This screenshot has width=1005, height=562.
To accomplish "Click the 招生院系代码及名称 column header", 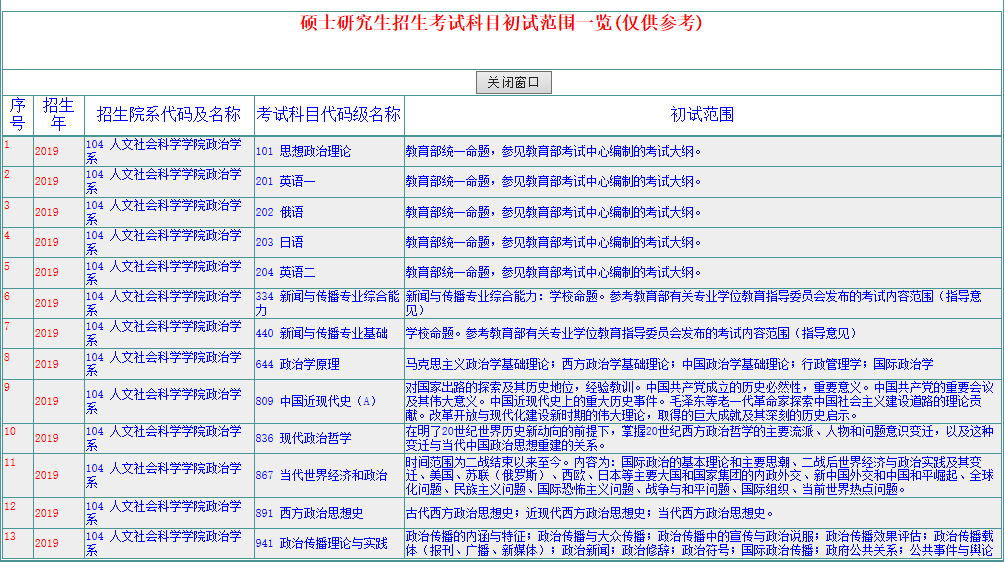I will pos(169,115).
